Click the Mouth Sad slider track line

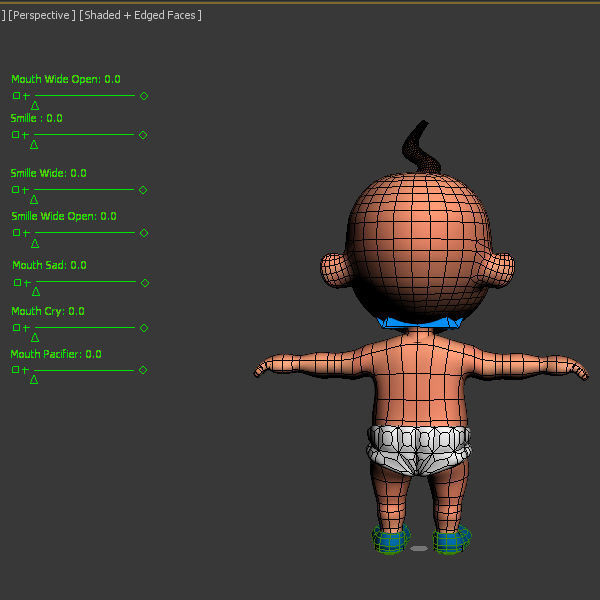coord(86,282)
